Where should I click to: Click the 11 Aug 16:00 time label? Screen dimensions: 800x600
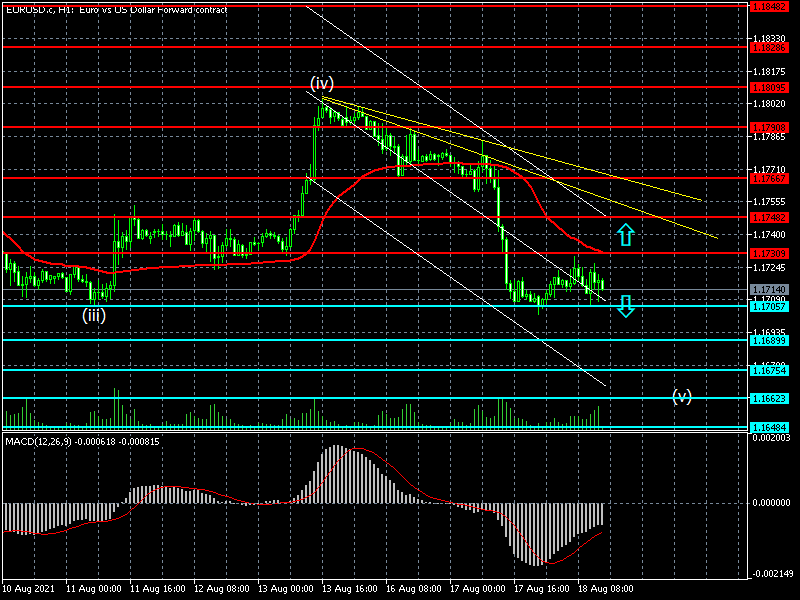(x=158, y=589)
